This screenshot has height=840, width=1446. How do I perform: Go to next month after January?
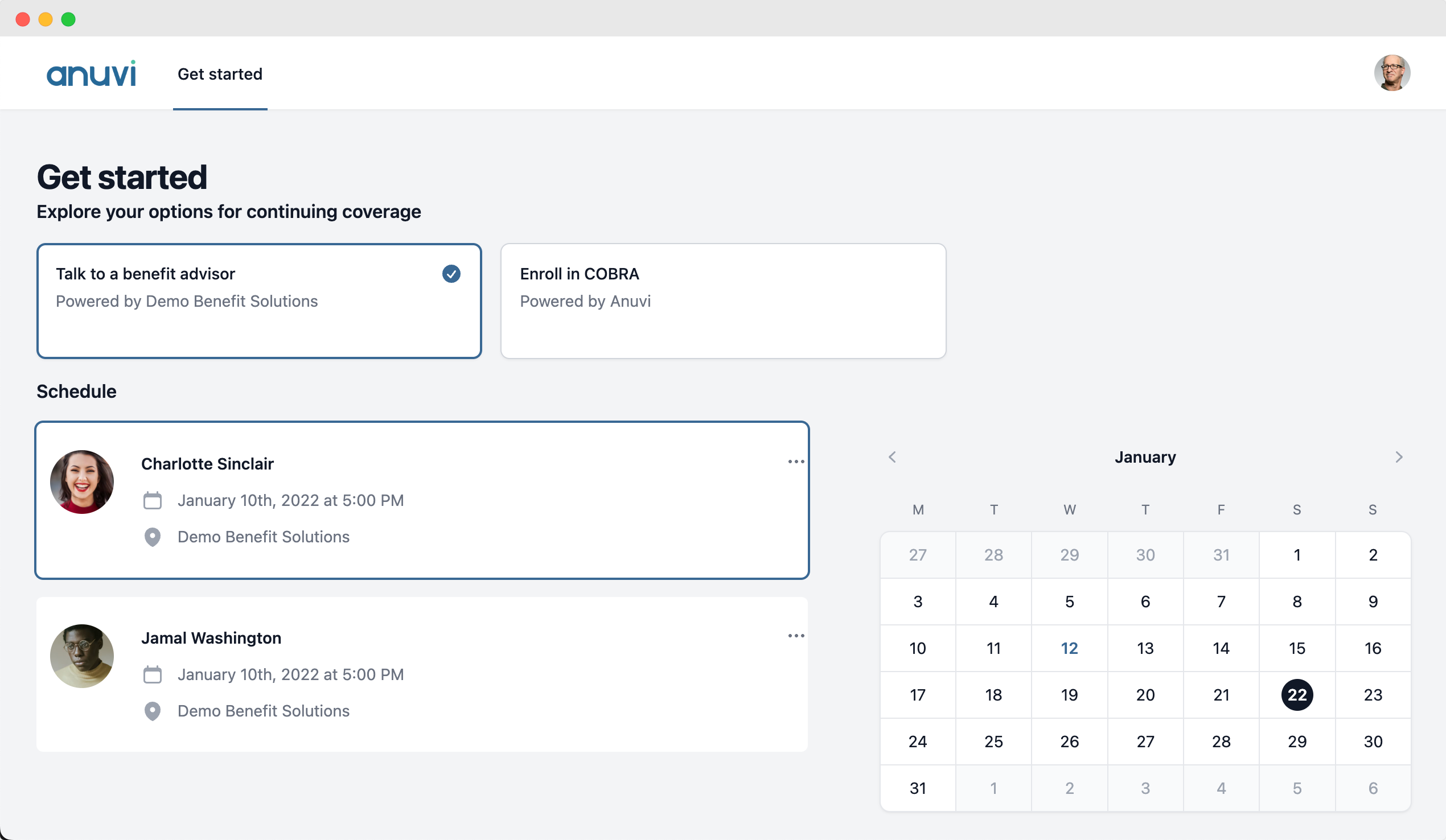tap(1398, 458)
